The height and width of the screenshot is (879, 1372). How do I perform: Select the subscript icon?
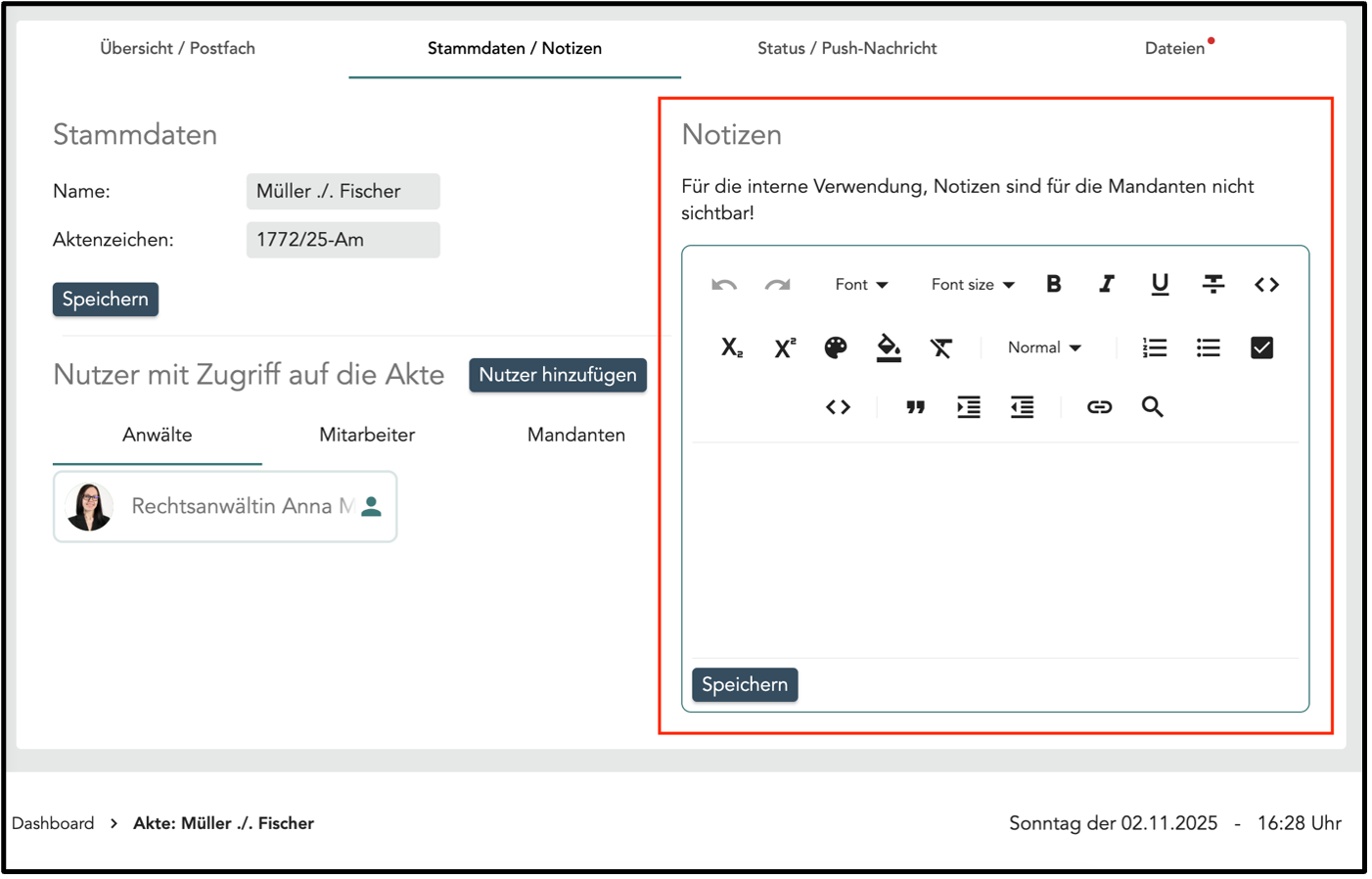coord(731,347)
